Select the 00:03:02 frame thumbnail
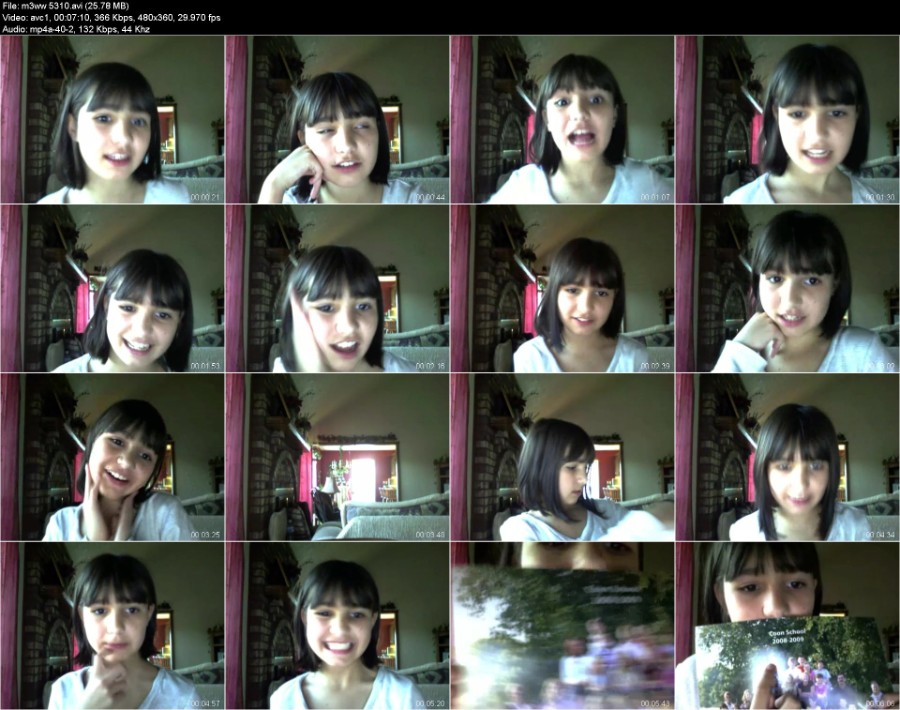 coord(787,289)
